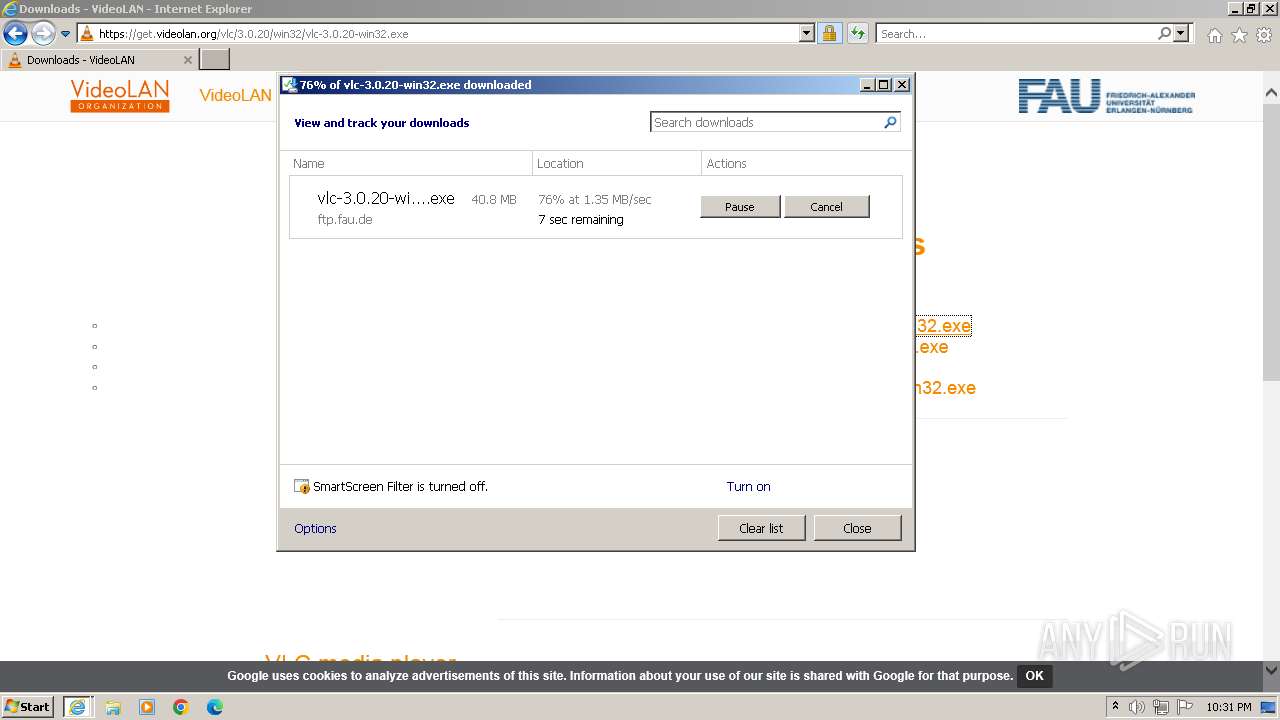Open download Options link
Screen dimensions: 1280x720
(x=315, y=529)
